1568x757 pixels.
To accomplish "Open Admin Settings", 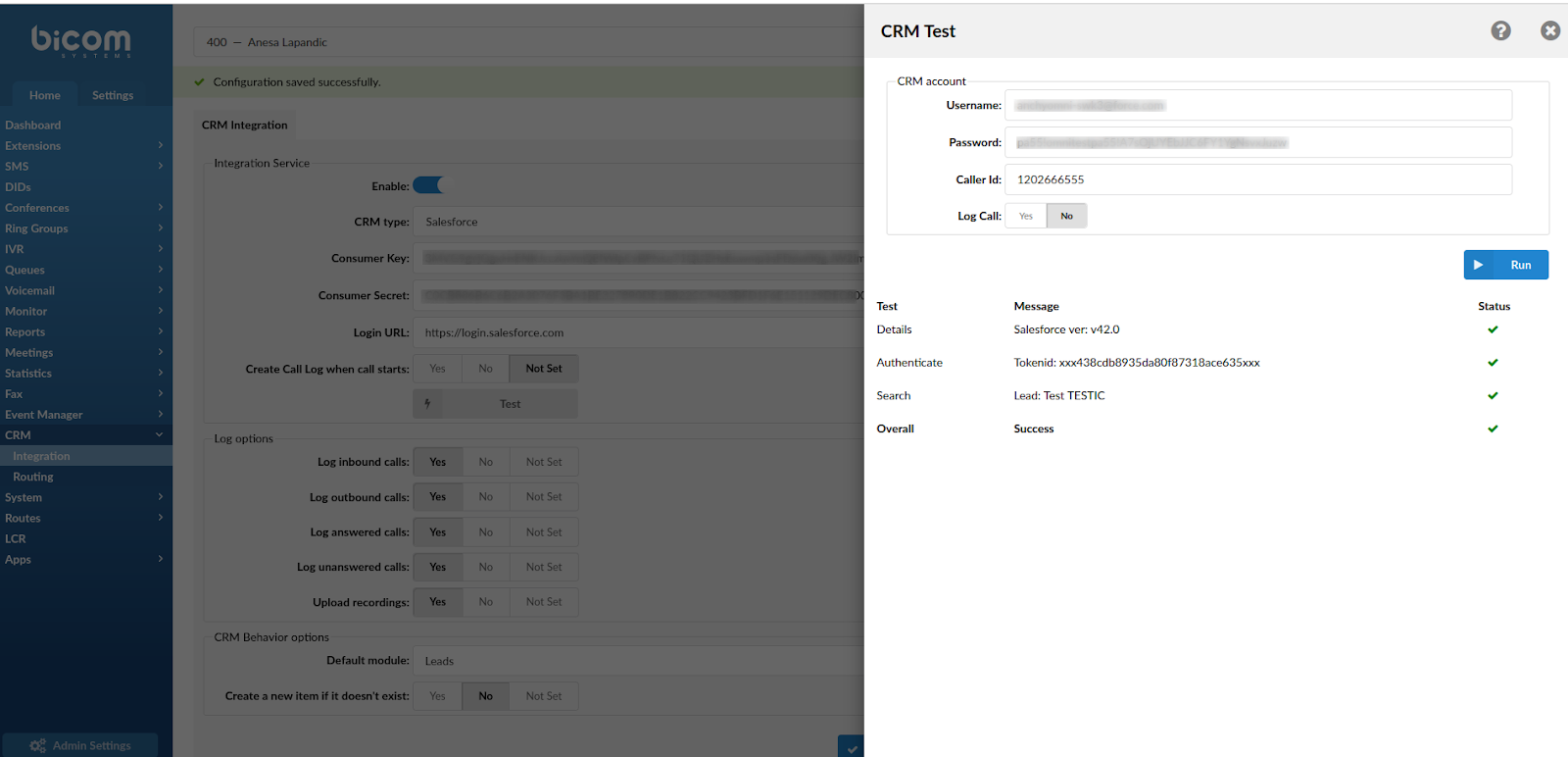I will click(x=80, y=745).
